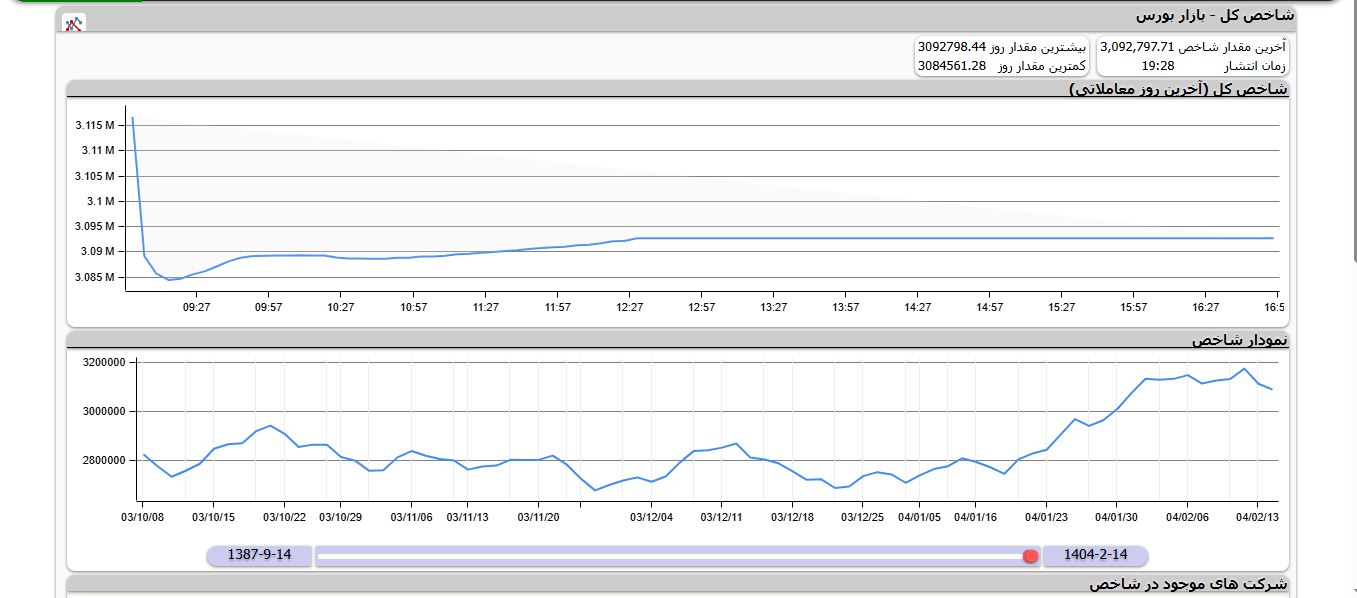The width and height of the screenshot is (1357, 598).
Task: Click the 04/01/23 date label
Action: click(x=1046, y=517)
